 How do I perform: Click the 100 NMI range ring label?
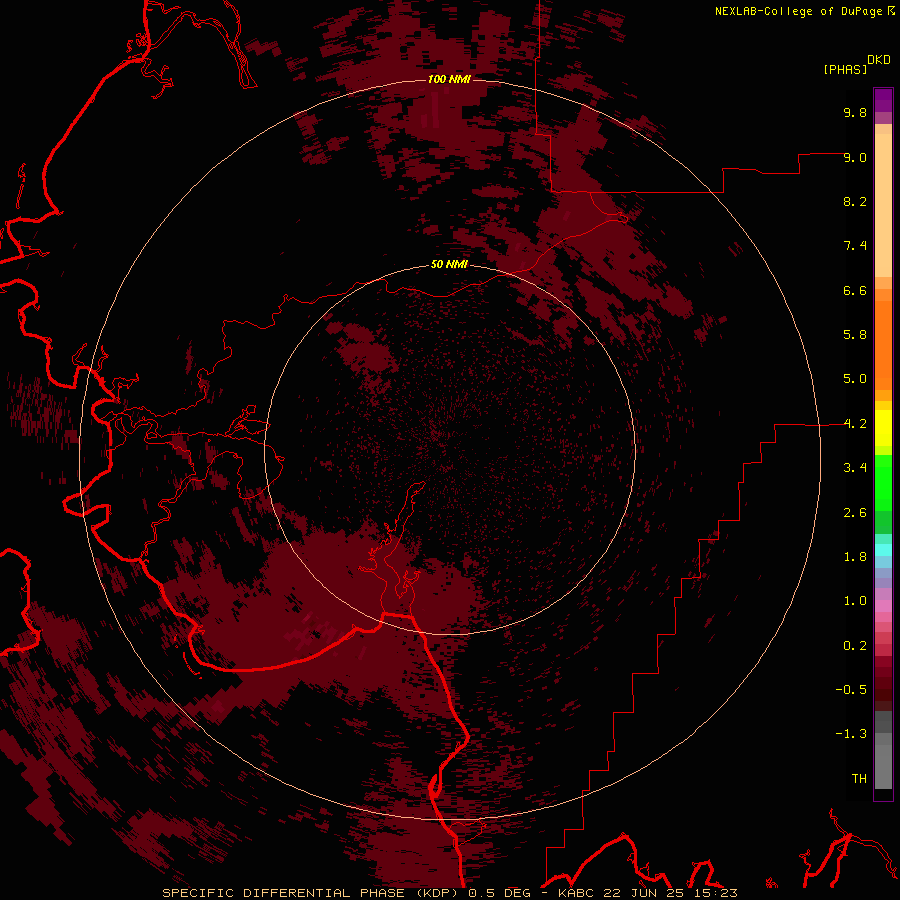[449, 79]
